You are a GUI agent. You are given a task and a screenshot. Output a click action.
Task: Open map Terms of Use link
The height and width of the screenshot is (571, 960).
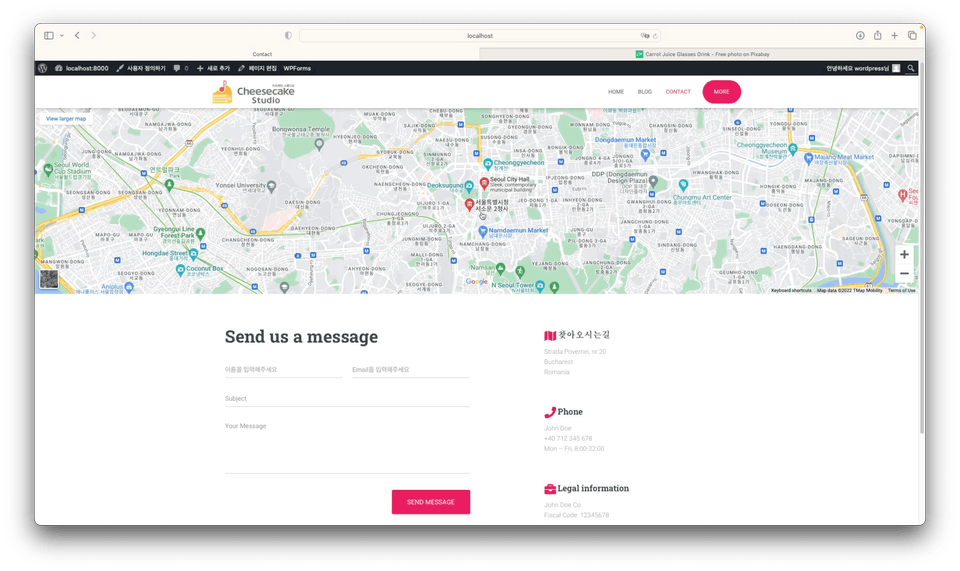901,291
